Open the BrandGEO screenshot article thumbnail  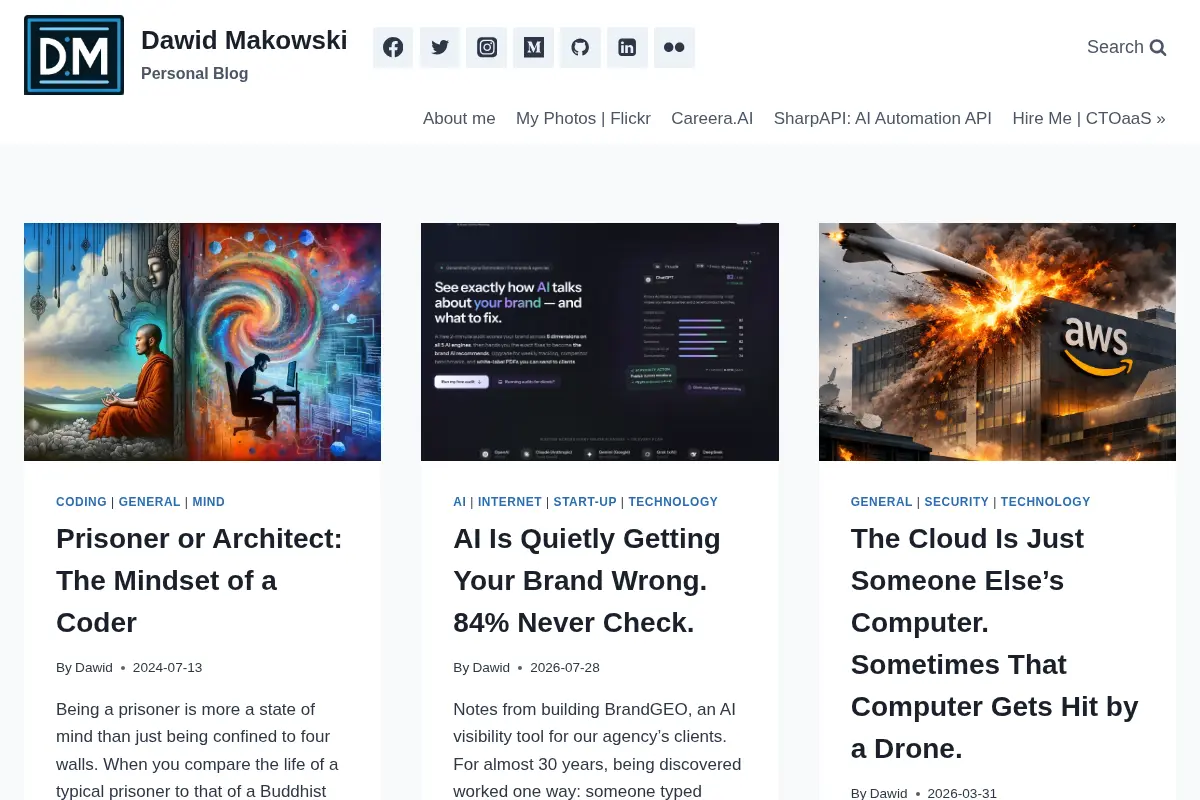(600, 342)
